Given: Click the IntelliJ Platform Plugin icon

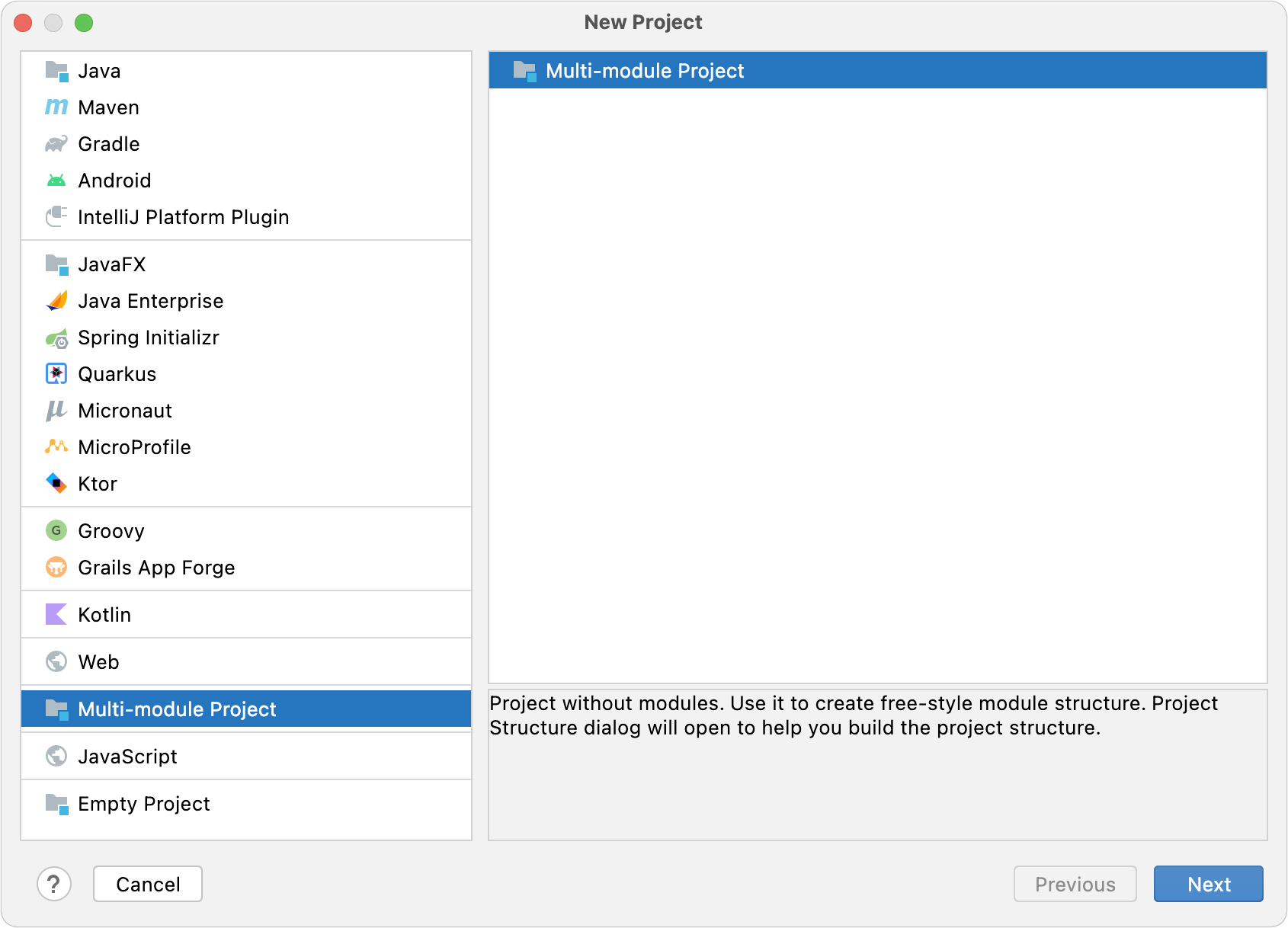Looking at the screenshot, I should (56, 217).
